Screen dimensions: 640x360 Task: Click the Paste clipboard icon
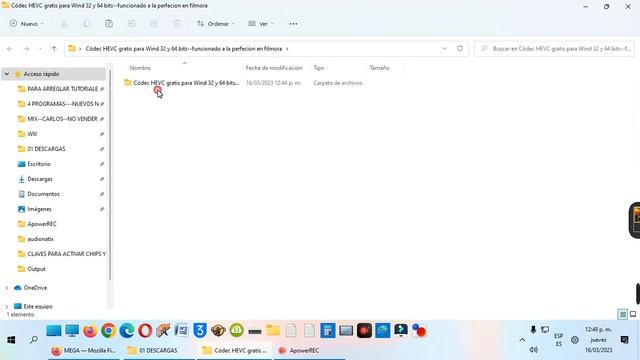tap(109, 24)
